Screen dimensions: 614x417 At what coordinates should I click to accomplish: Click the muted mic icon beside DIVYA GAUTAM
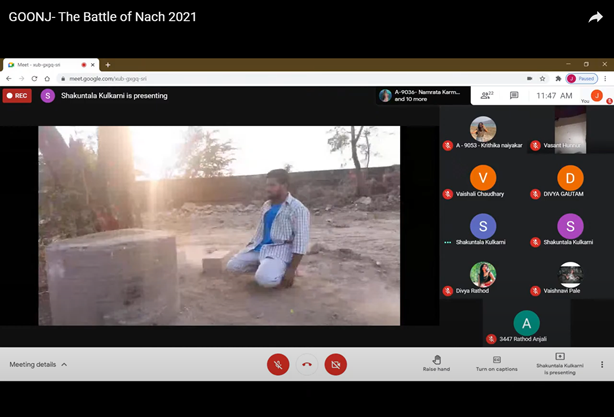[x=535, y=194]
